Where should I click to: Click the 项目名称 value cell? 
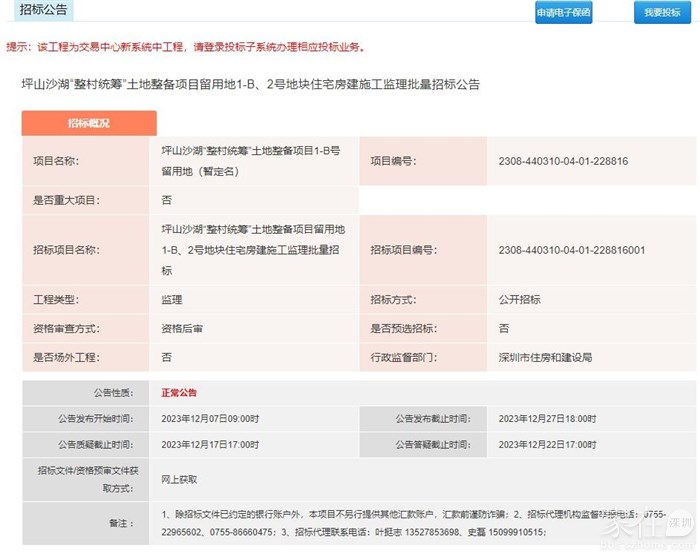point(250,160)
